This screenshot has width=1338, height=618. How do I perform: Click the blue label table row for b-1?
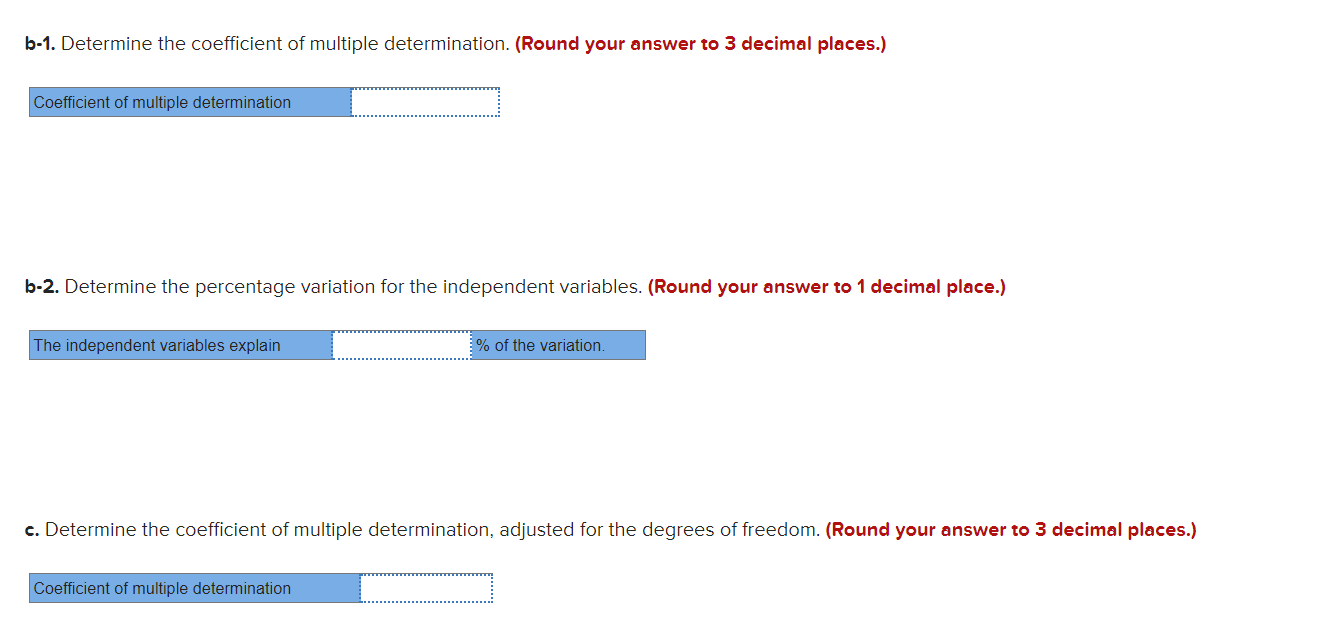coord(190,101)
